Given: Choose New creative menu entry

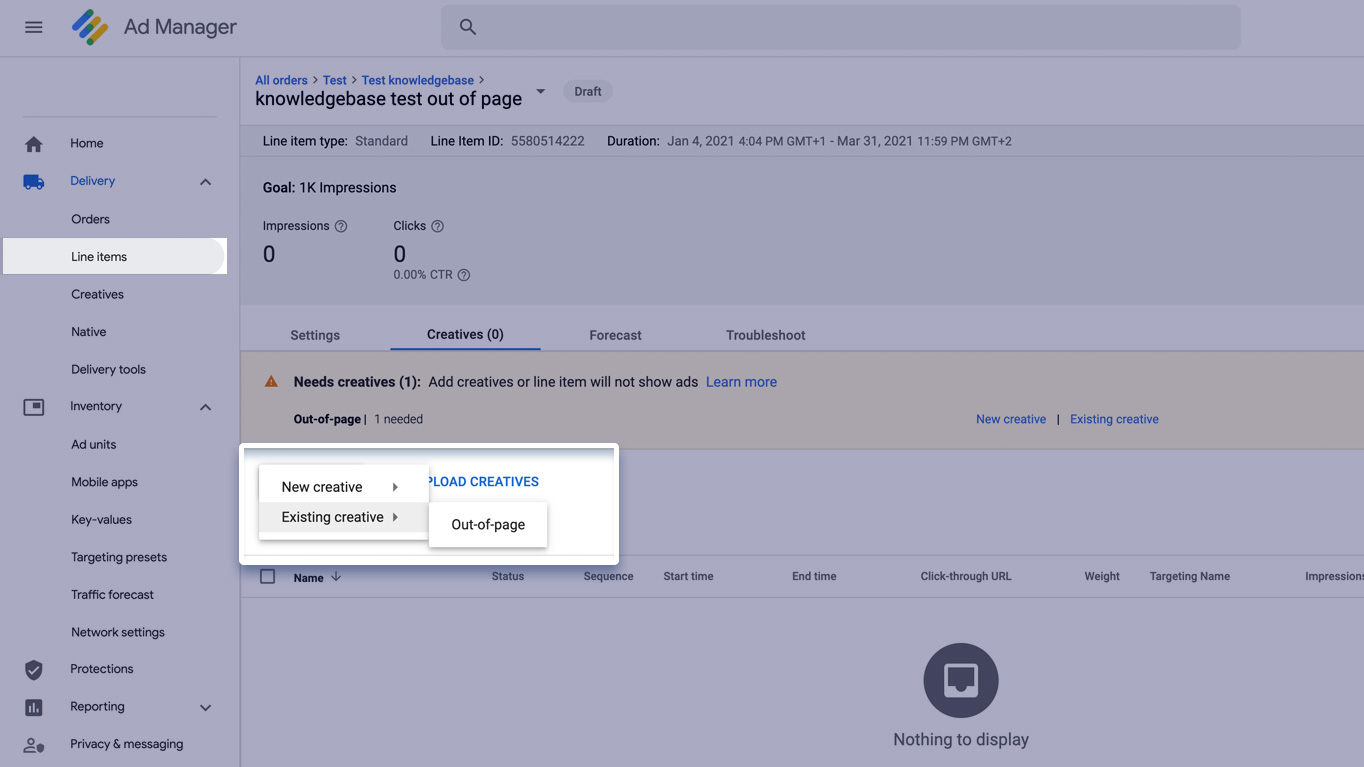Looking at the screenshot, I should click(343, 487).
